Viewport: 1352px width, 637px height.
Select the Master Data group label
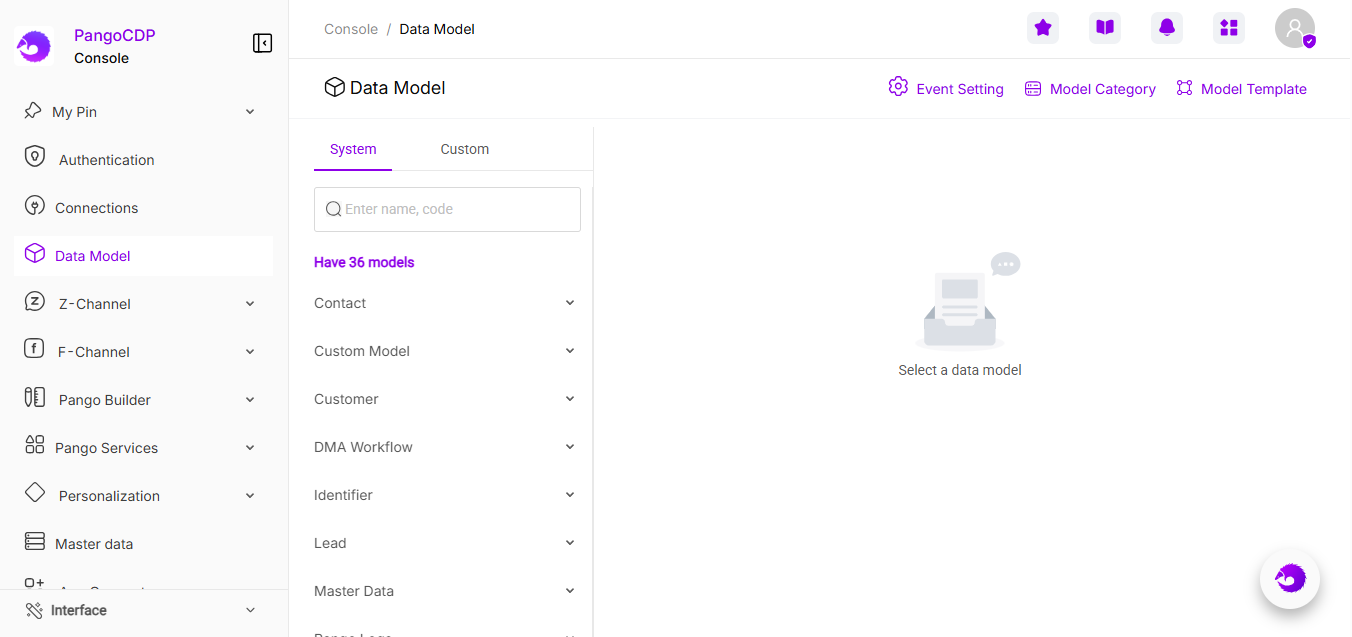tap(354, 591)
